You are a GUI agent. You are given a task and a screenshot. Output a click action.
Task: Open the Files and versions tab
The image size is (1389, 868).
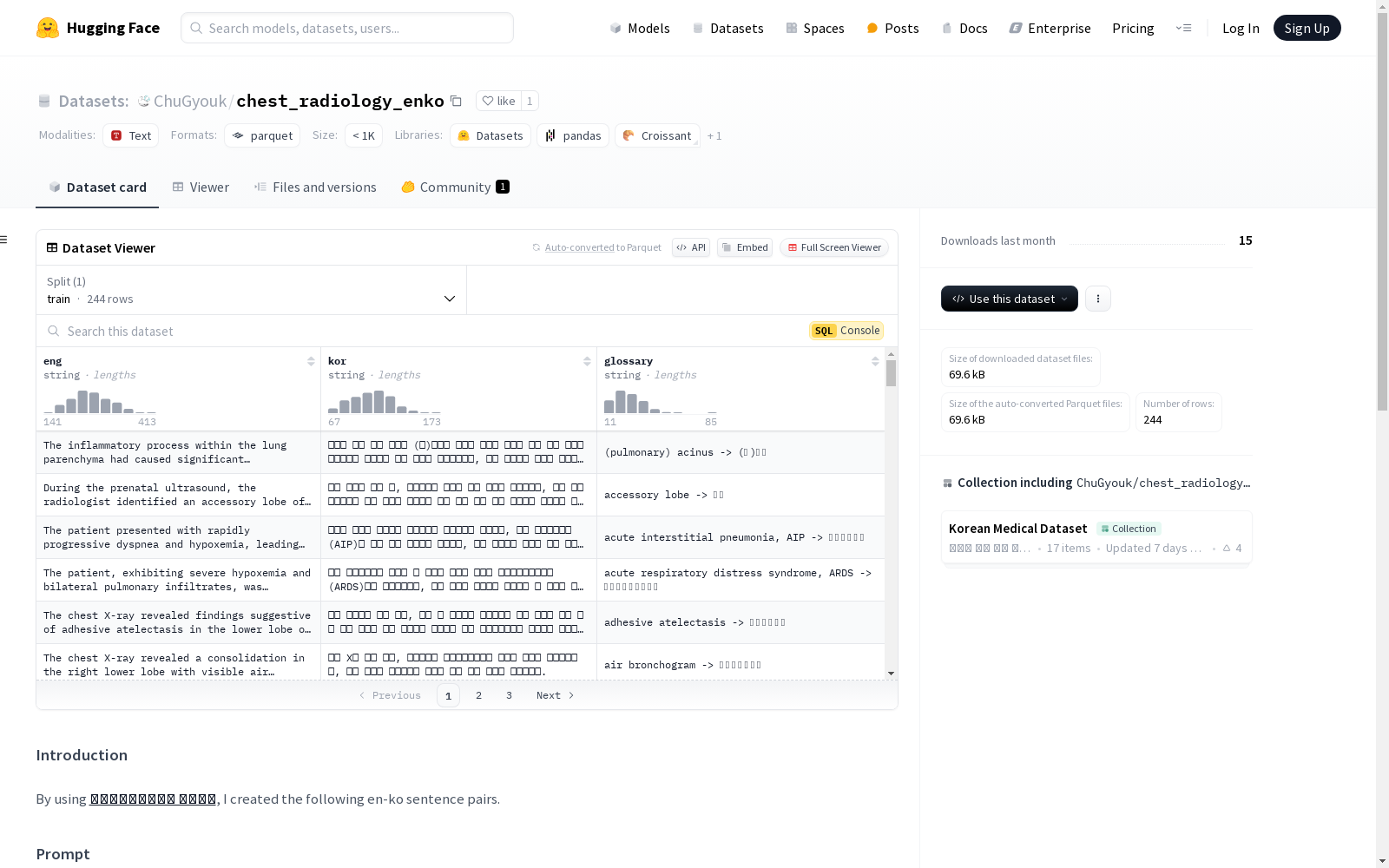(x=315, y=187)
